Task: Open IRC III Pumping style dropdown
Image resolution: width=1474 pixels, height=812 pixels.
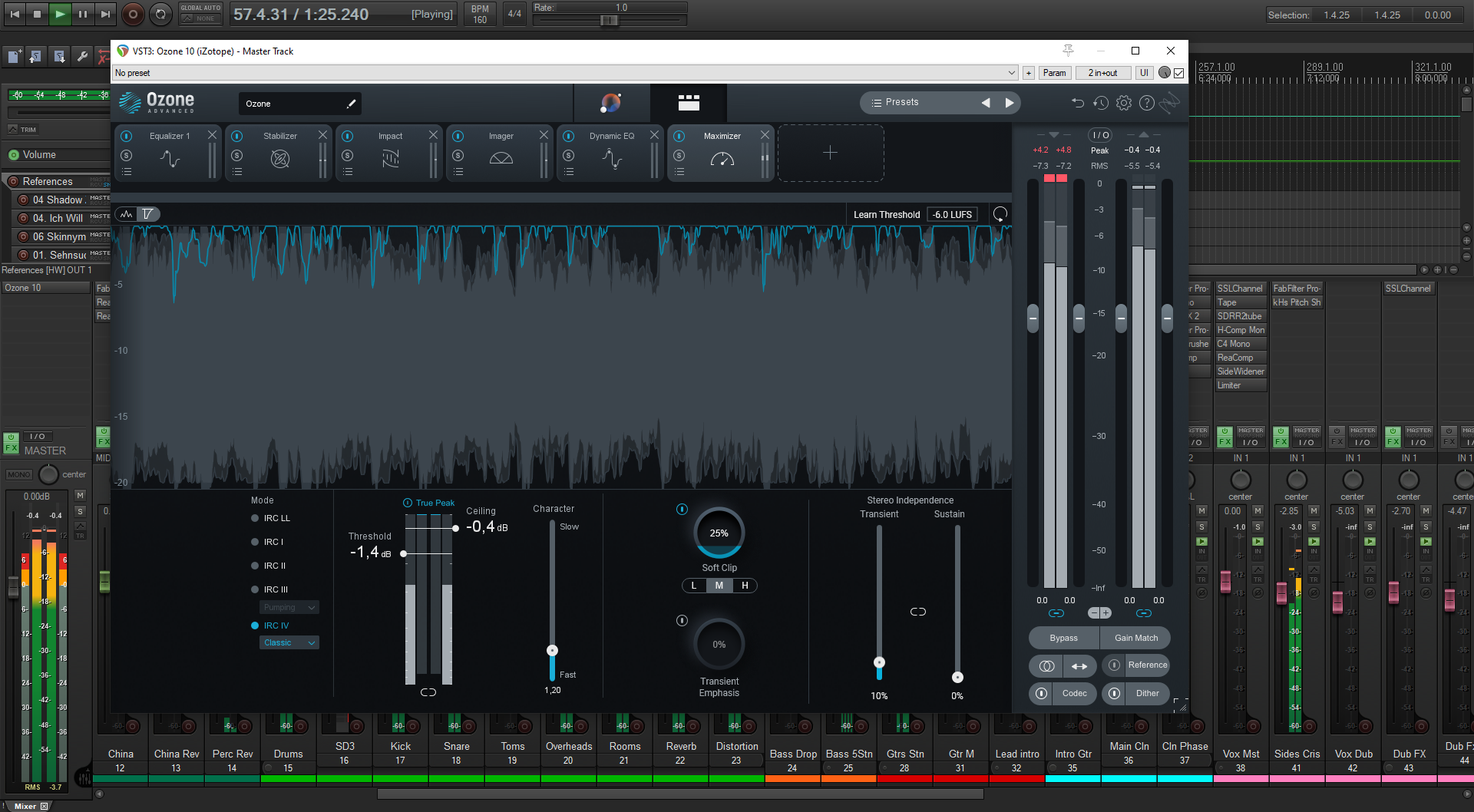Action: click(289, 608)
